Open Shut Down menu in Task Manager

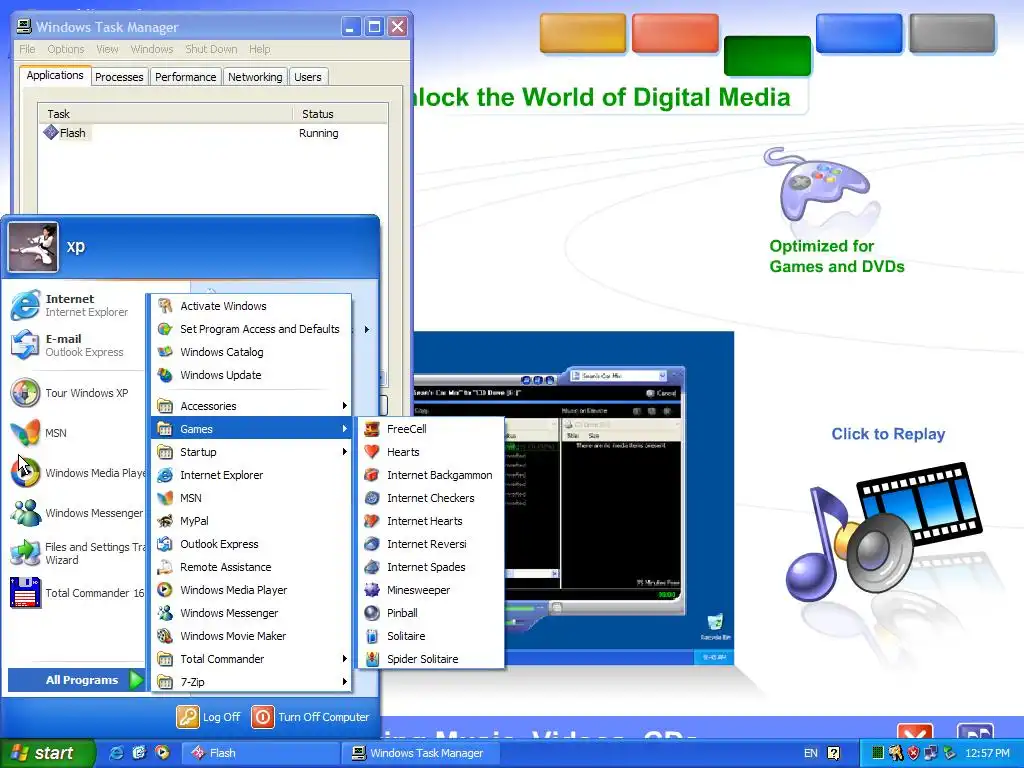click(x=211, y=49)
